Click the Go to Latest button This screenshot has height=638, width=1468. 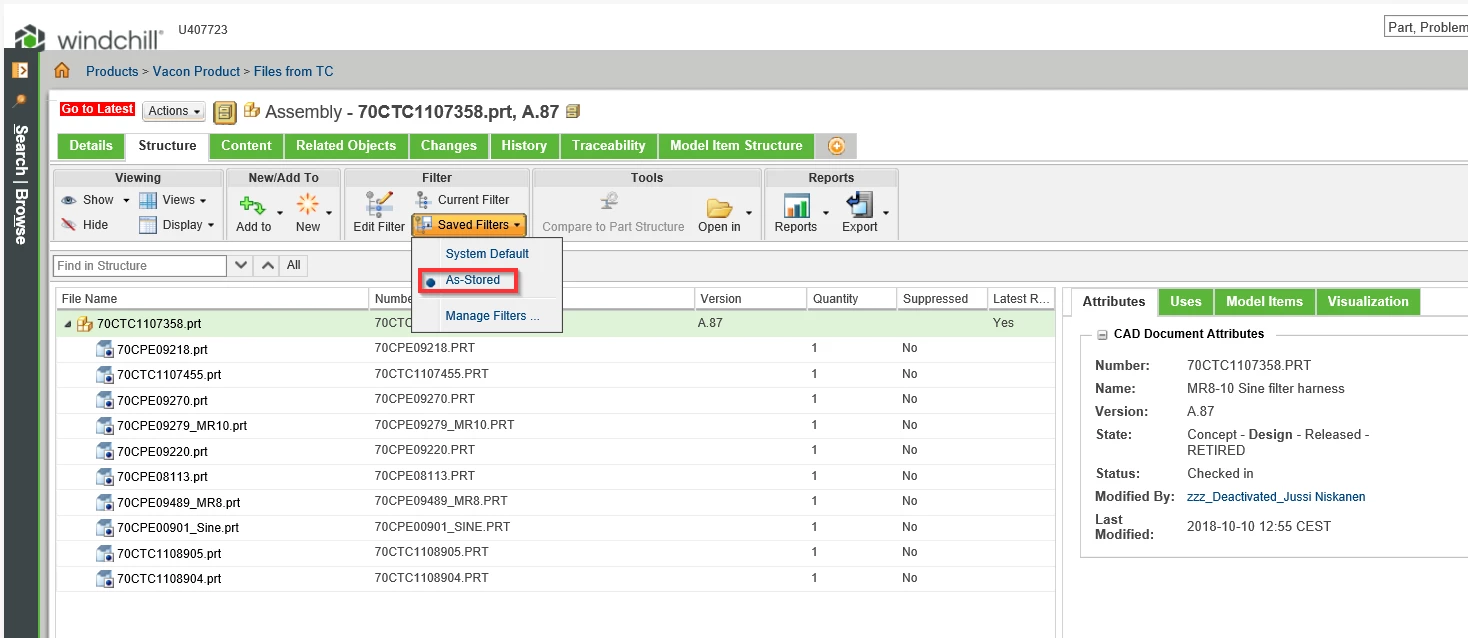point(97,110)
